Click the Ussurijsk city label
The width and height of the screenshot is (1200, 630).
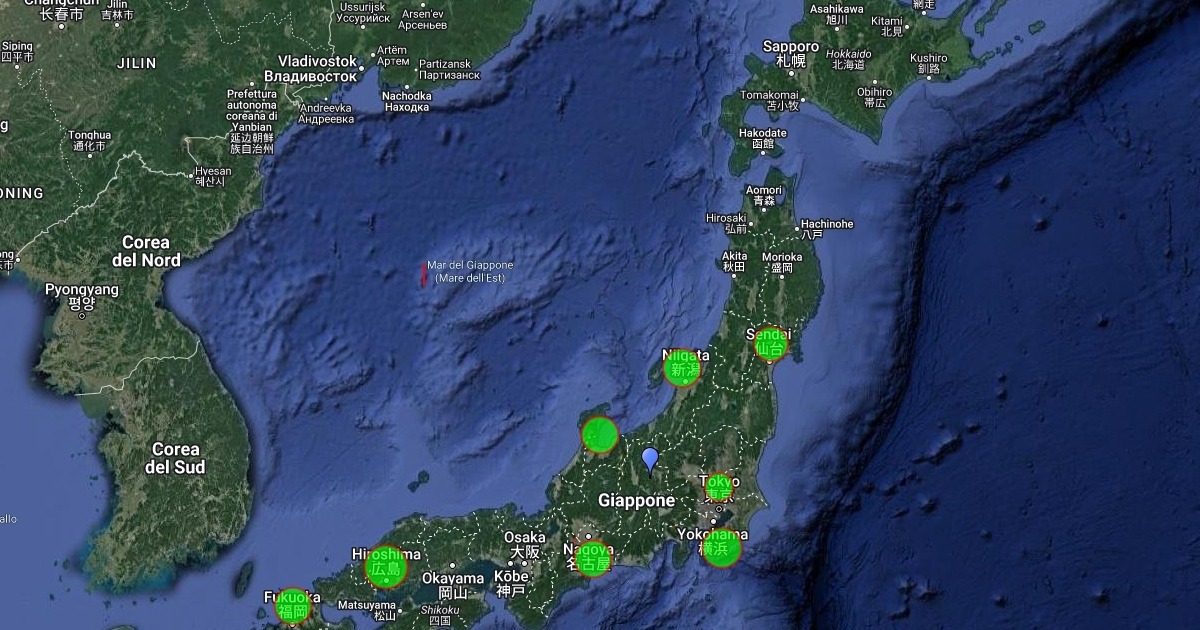point(362,12)
